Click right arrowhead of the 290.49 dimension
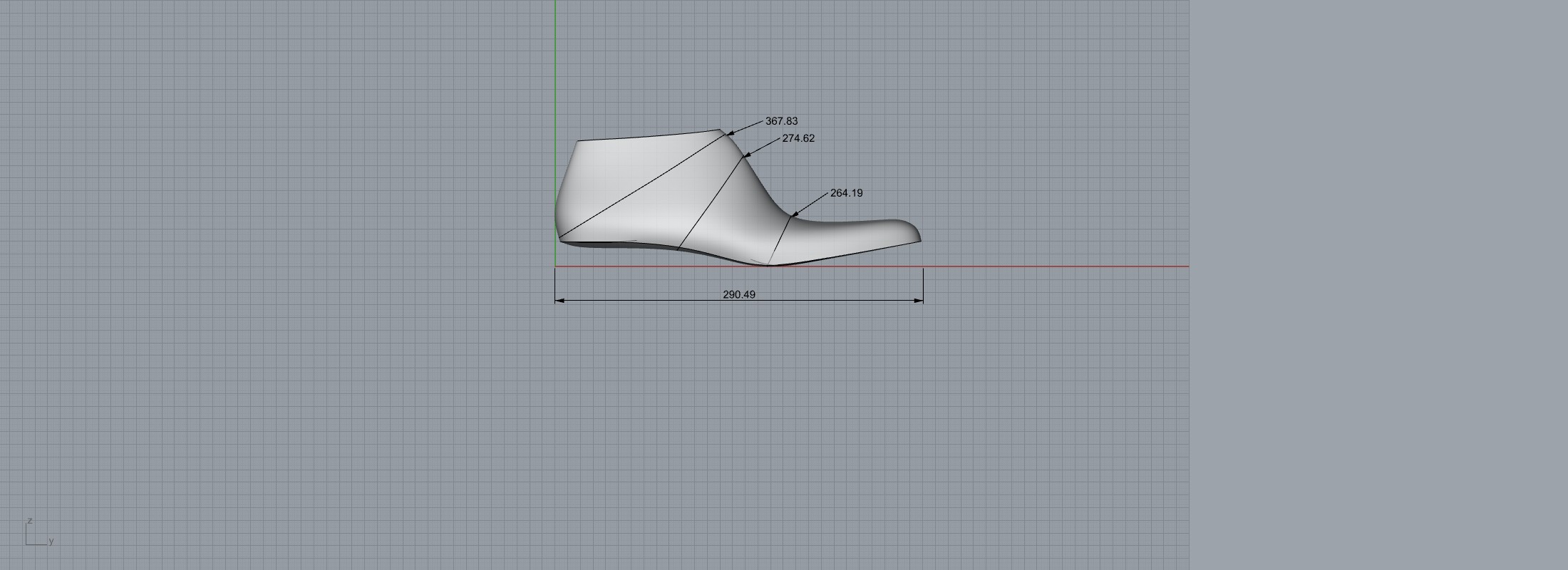Image resolution: width=1568 pixels, height=570 pixels. point(919,301)
